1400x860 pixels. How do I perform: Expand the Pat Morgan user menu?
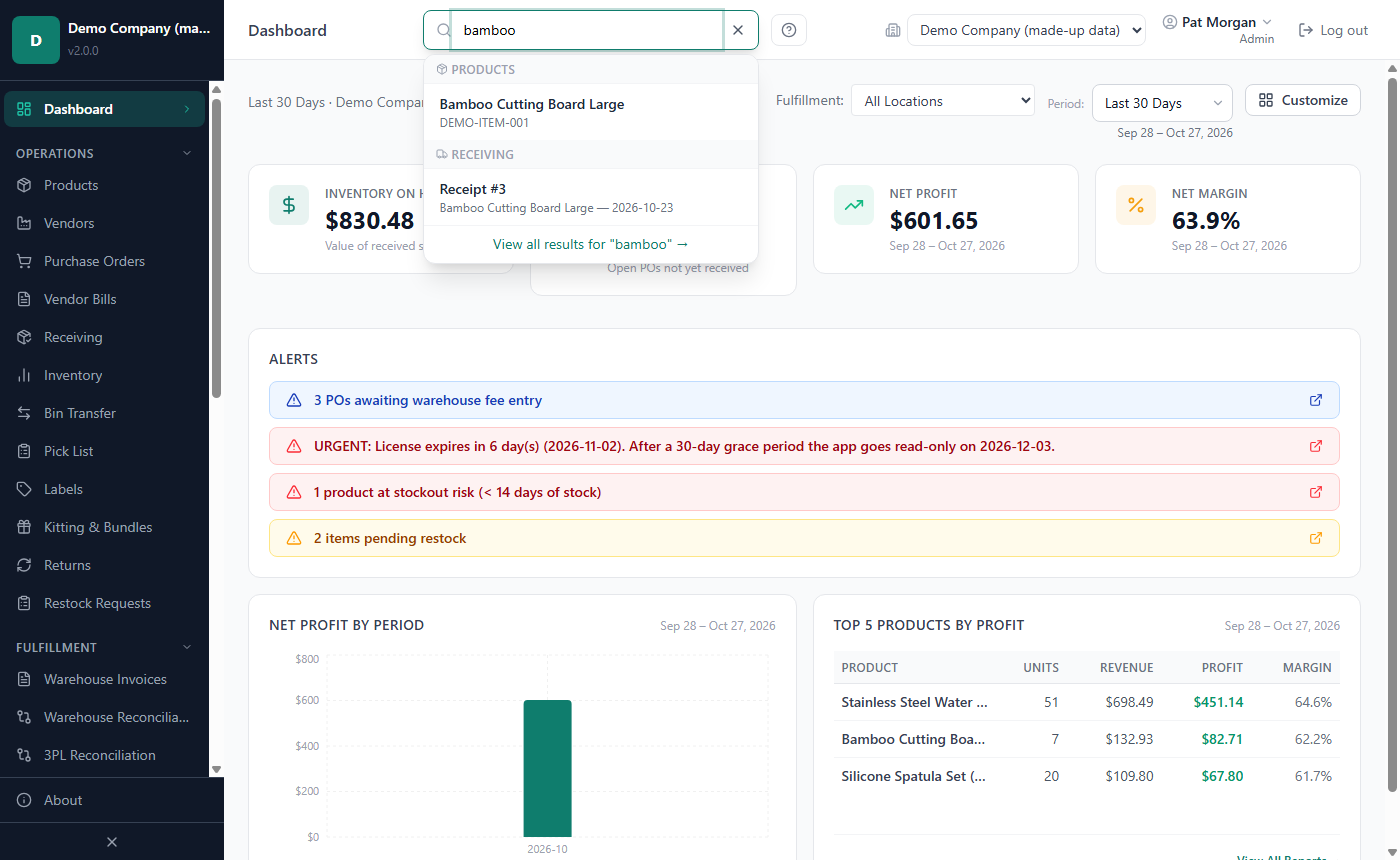pos(1218,22)
